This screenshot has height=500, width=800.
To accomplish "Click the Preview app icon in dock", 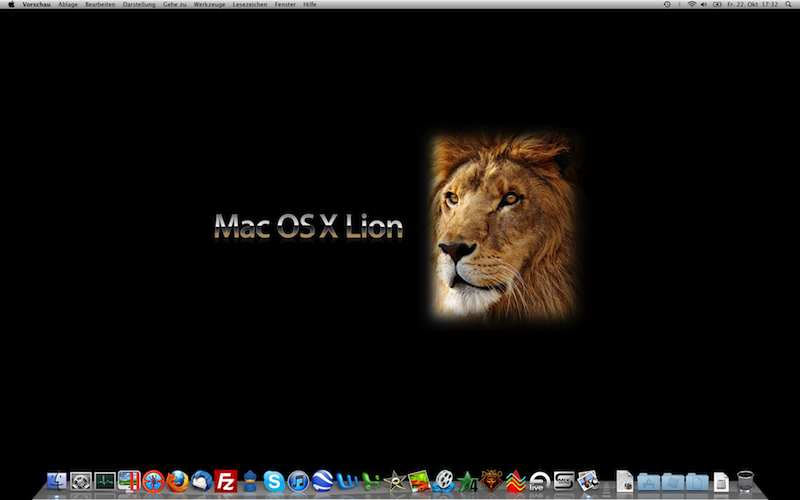I will 588,482.
